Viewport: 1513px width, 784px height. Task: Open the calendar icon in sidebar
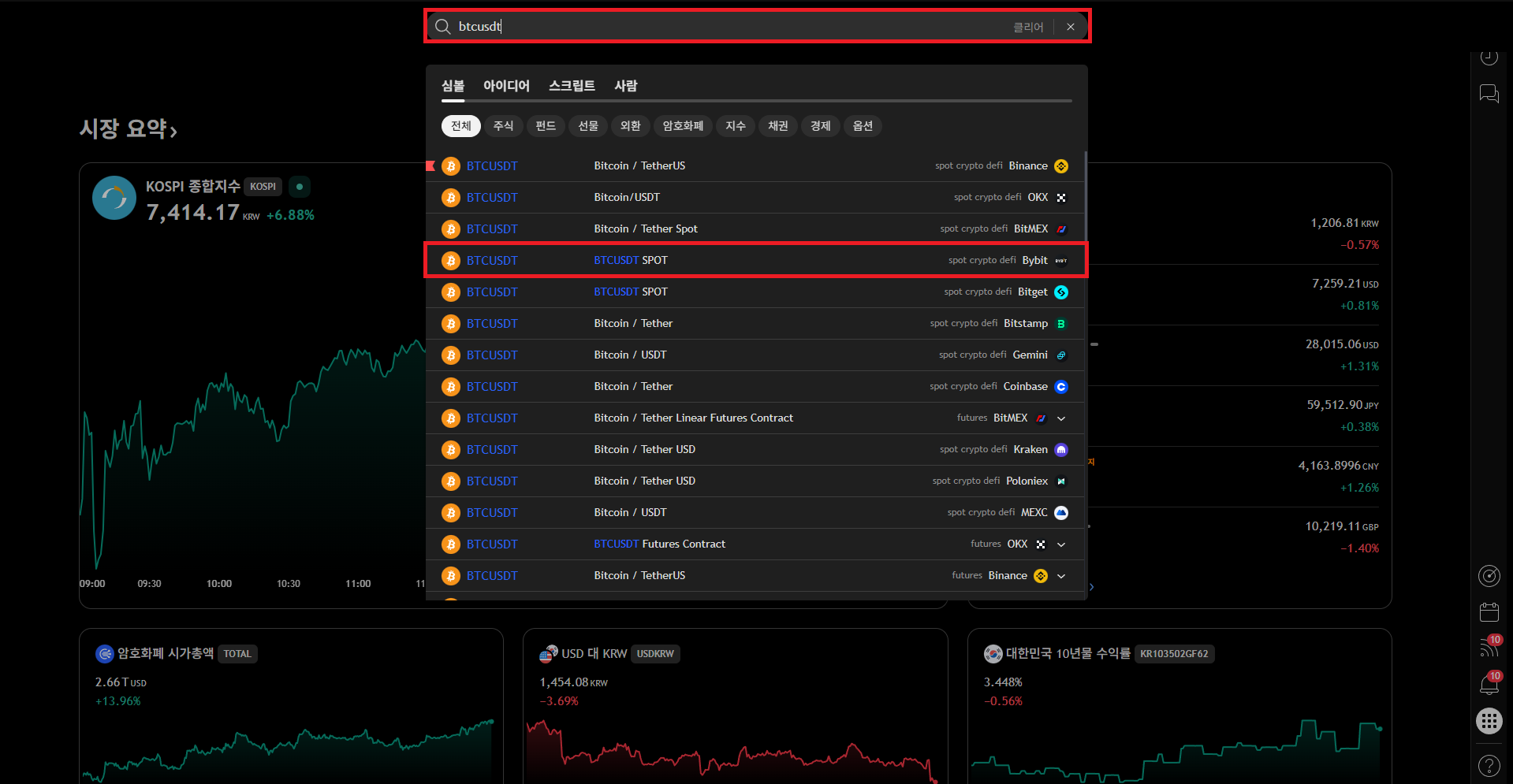[x=1489, y=612]
